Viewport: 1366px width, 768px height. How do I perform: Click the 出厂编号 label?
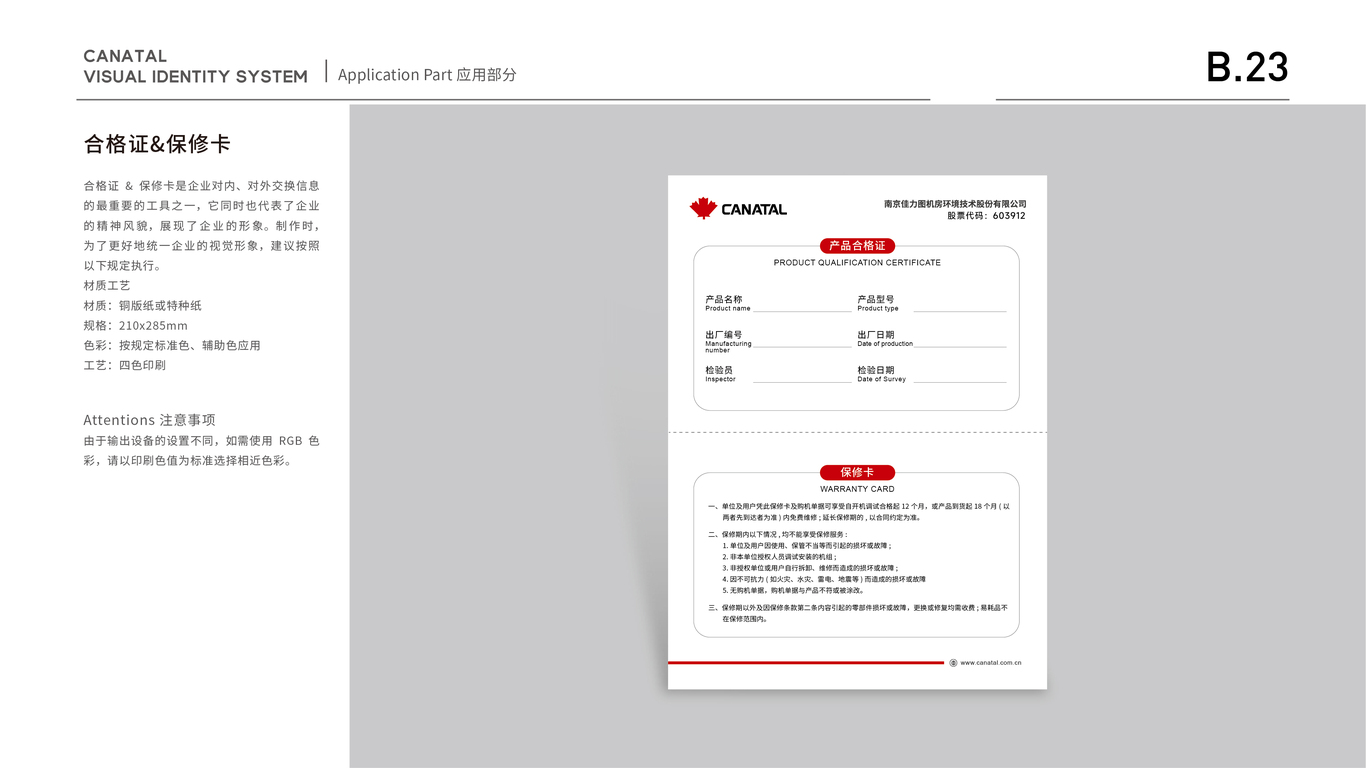(724, 335)
